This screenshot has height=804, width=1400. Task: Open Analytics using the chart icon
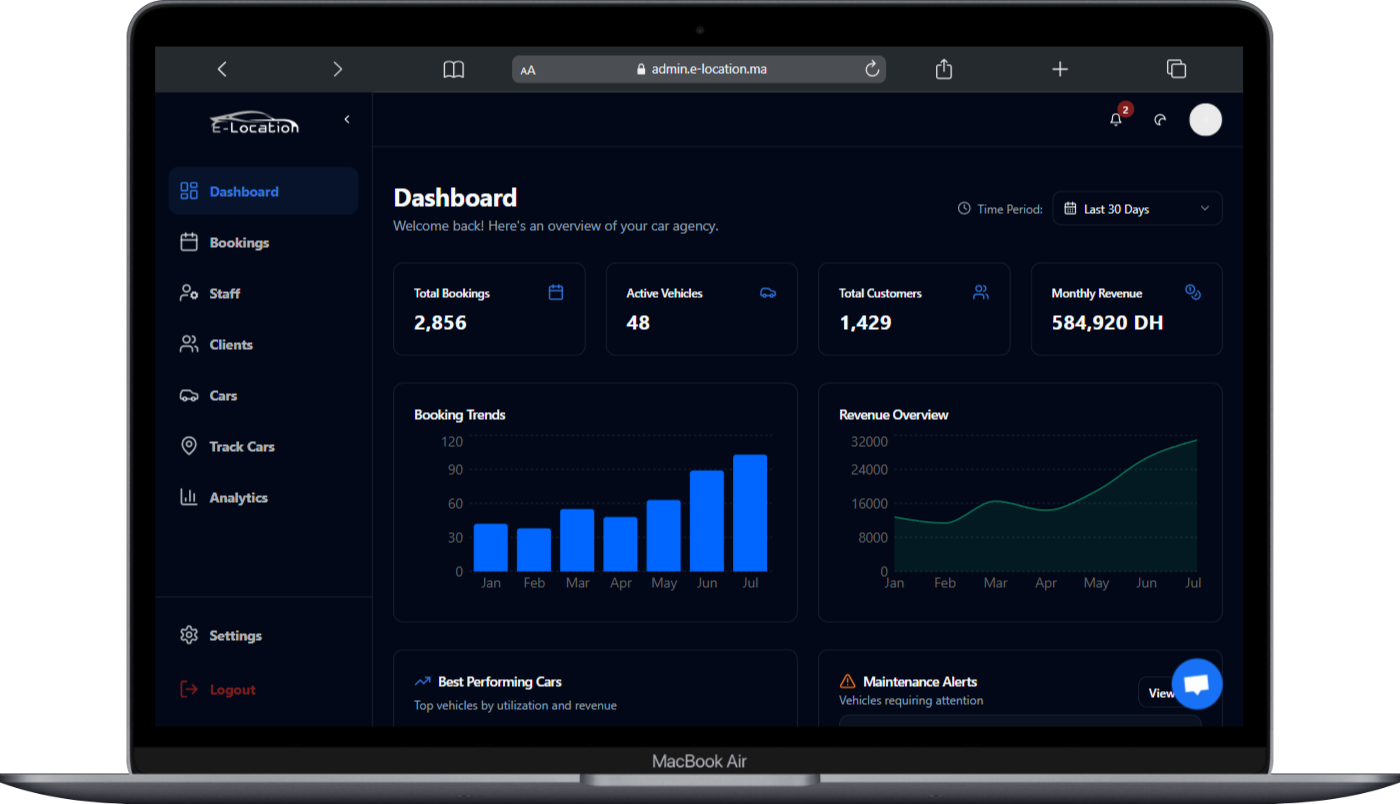tap(189, 497)
